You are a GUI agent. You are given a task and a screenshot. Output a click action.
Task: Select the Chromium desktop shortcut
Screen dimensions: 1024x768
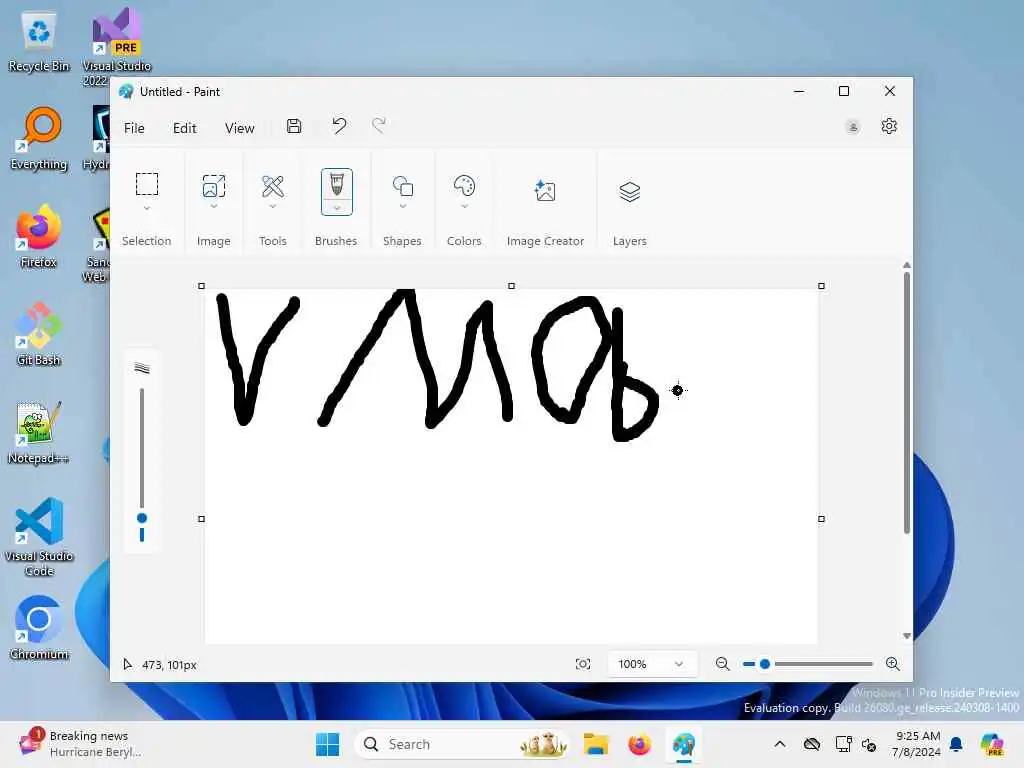39,628
